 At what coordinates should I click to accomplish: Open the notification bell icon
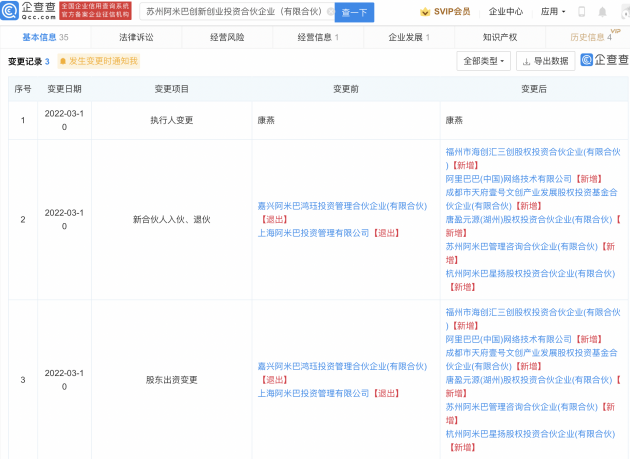(602, 12)
